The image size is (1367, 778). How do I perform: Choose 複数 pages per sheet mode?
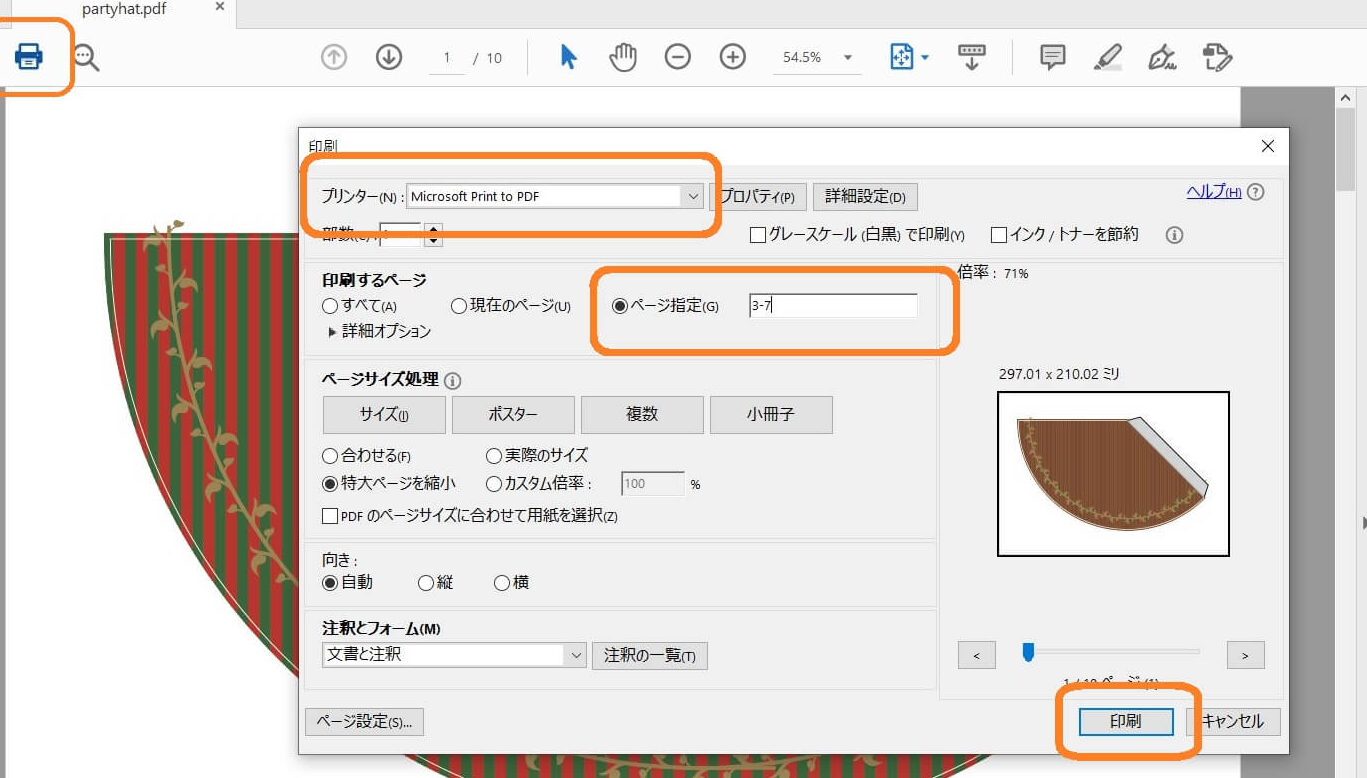tap(642, 415)
